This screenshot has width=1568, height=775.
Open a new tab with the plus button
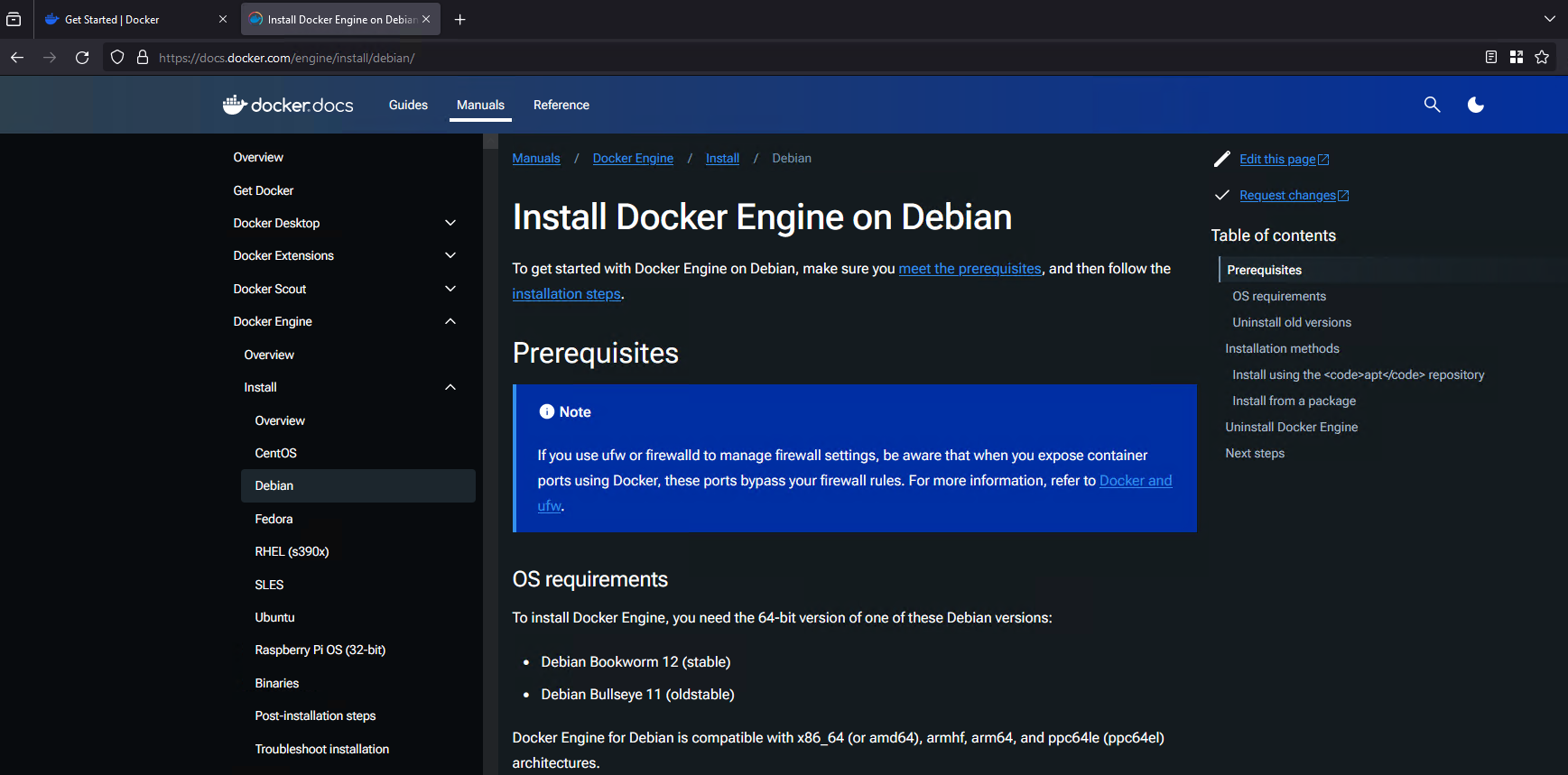coord(459,19)
